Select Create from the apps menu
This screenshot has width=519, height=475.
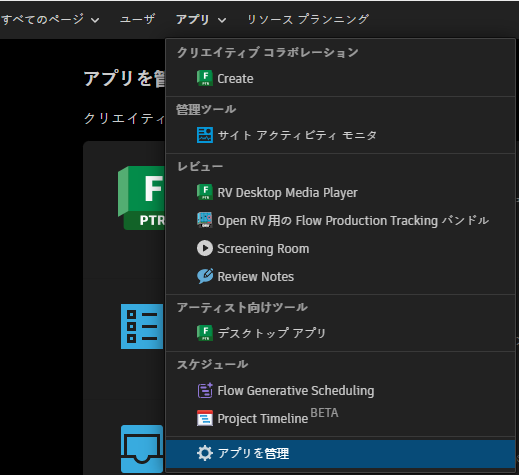tap(340, 79)
